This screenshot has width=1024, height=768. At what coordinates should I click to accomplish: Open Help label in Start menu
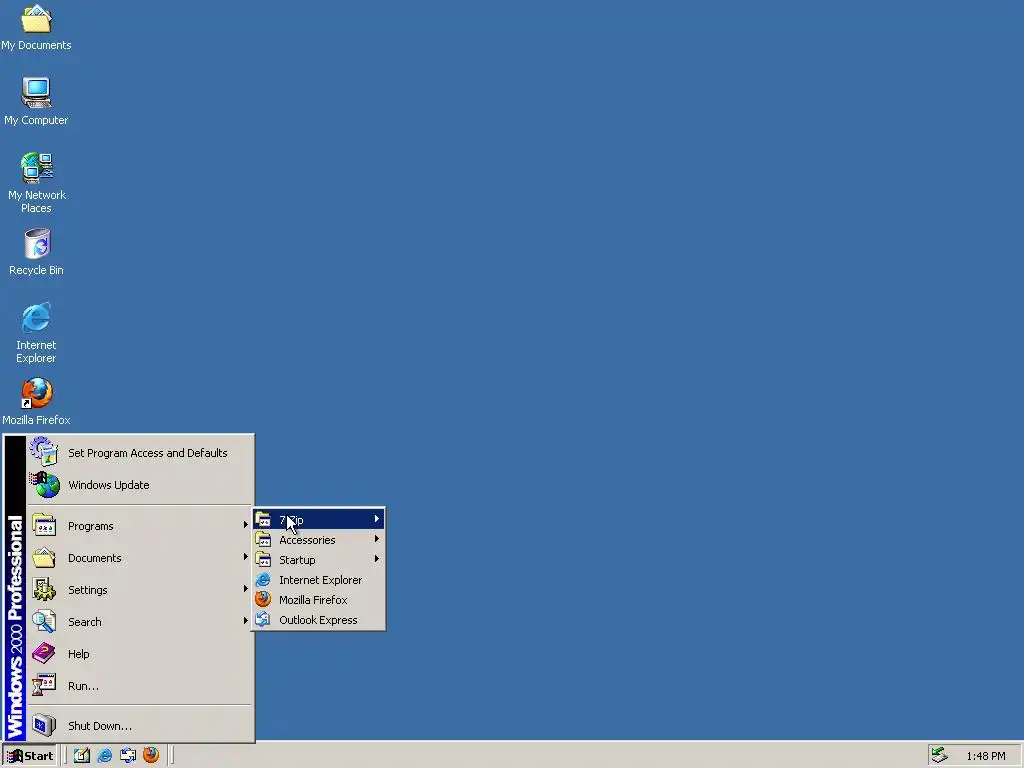78,654
